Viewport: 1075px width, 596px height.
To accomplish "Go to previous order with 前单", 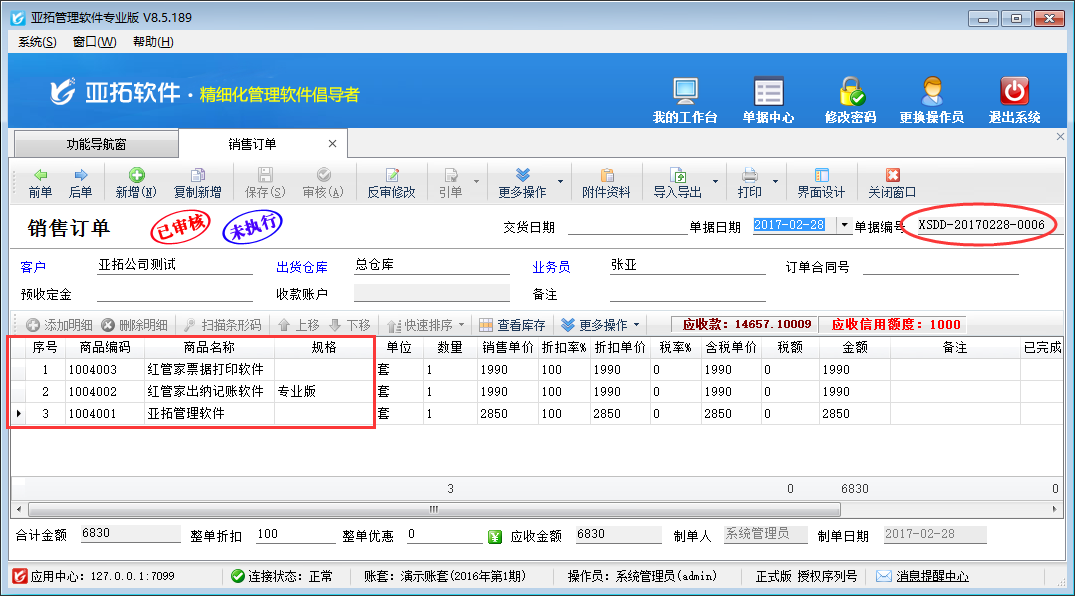I will pos(40,183).
